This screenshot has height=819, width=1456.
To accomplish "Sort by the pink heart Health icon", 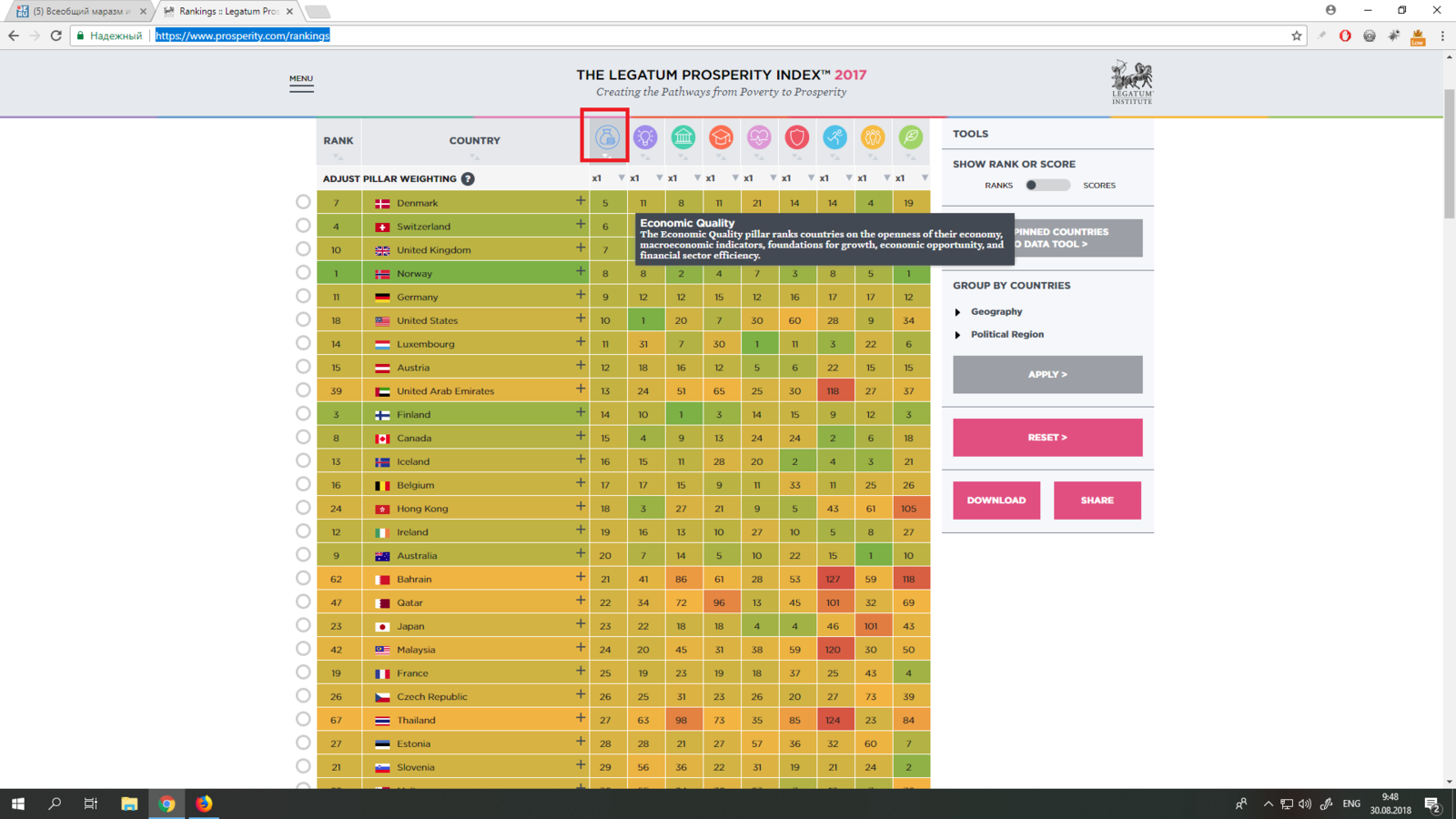I will pos(759,137).
